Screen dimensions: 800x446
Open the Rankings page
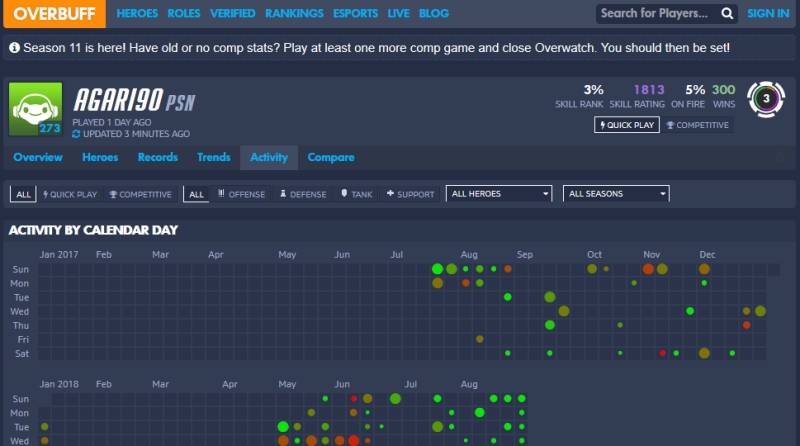click(294, 14)
